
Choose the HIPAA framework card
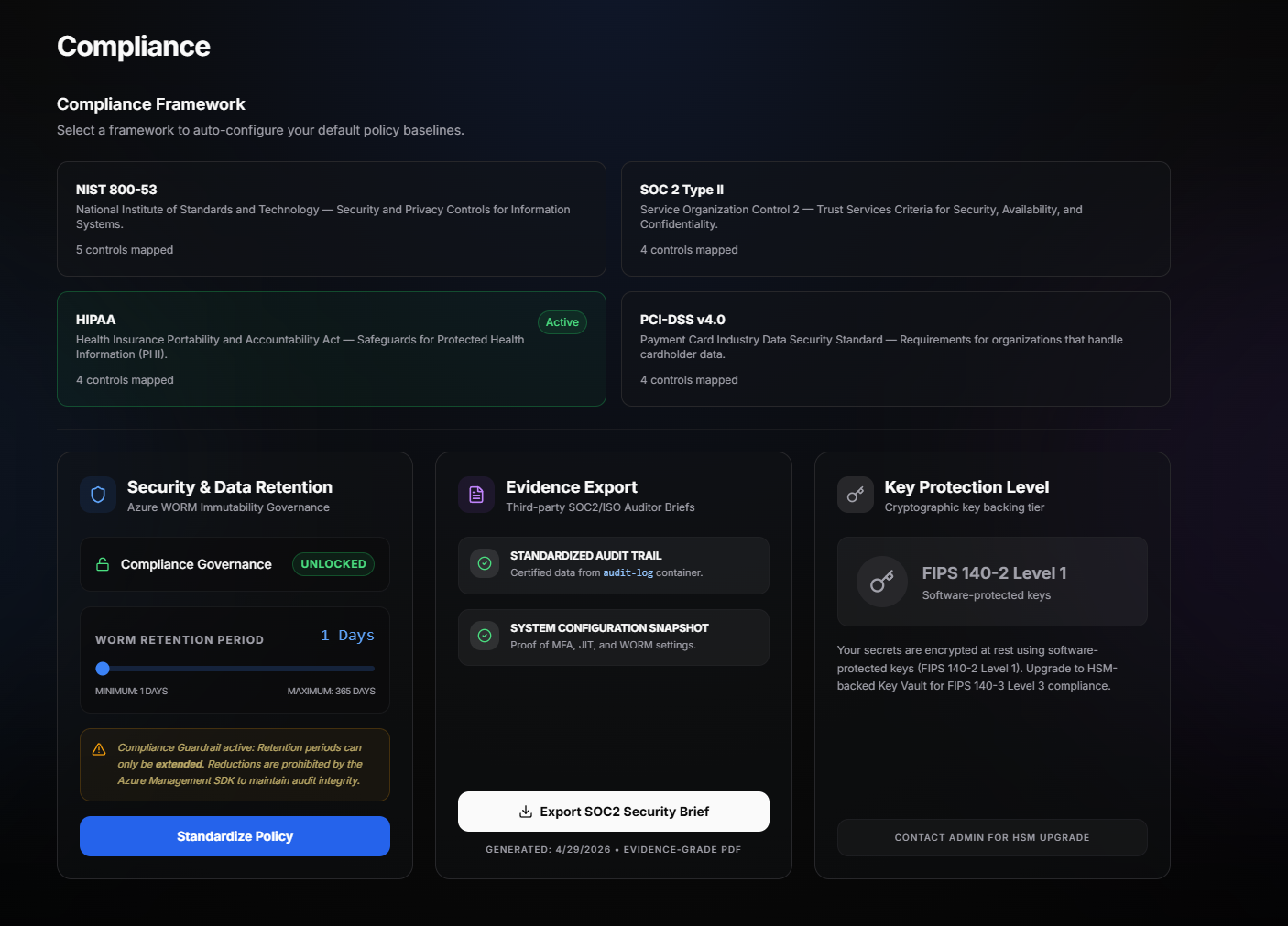pos(332,349)
